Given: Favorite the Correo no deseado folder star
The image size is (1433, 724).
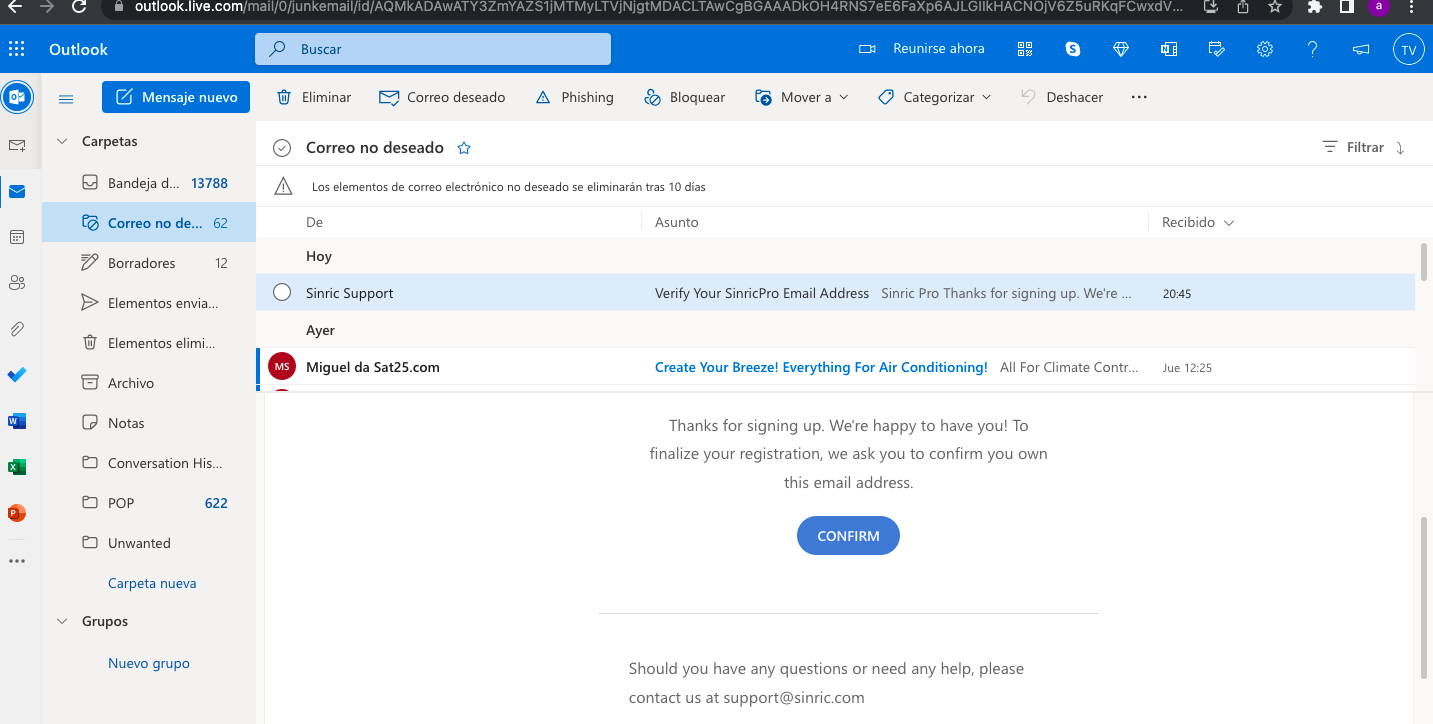Looking at the screenshot, I should tap(464, 148).
